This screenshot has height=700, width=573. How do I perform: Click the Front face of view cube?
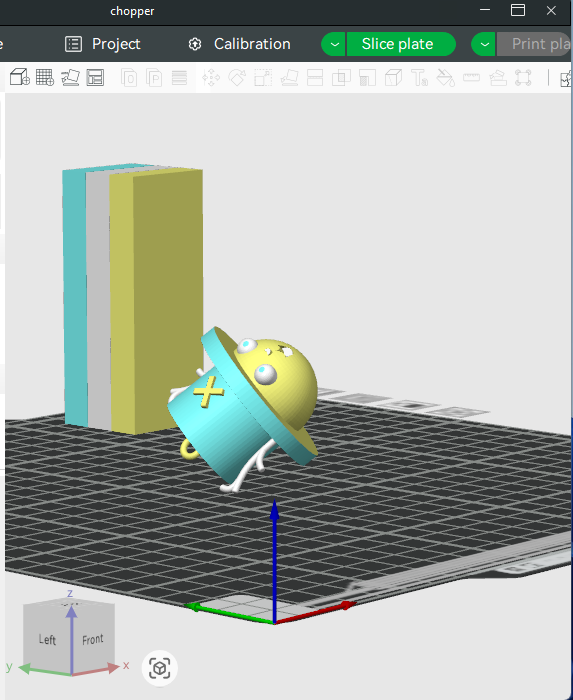tap(93, 640)
